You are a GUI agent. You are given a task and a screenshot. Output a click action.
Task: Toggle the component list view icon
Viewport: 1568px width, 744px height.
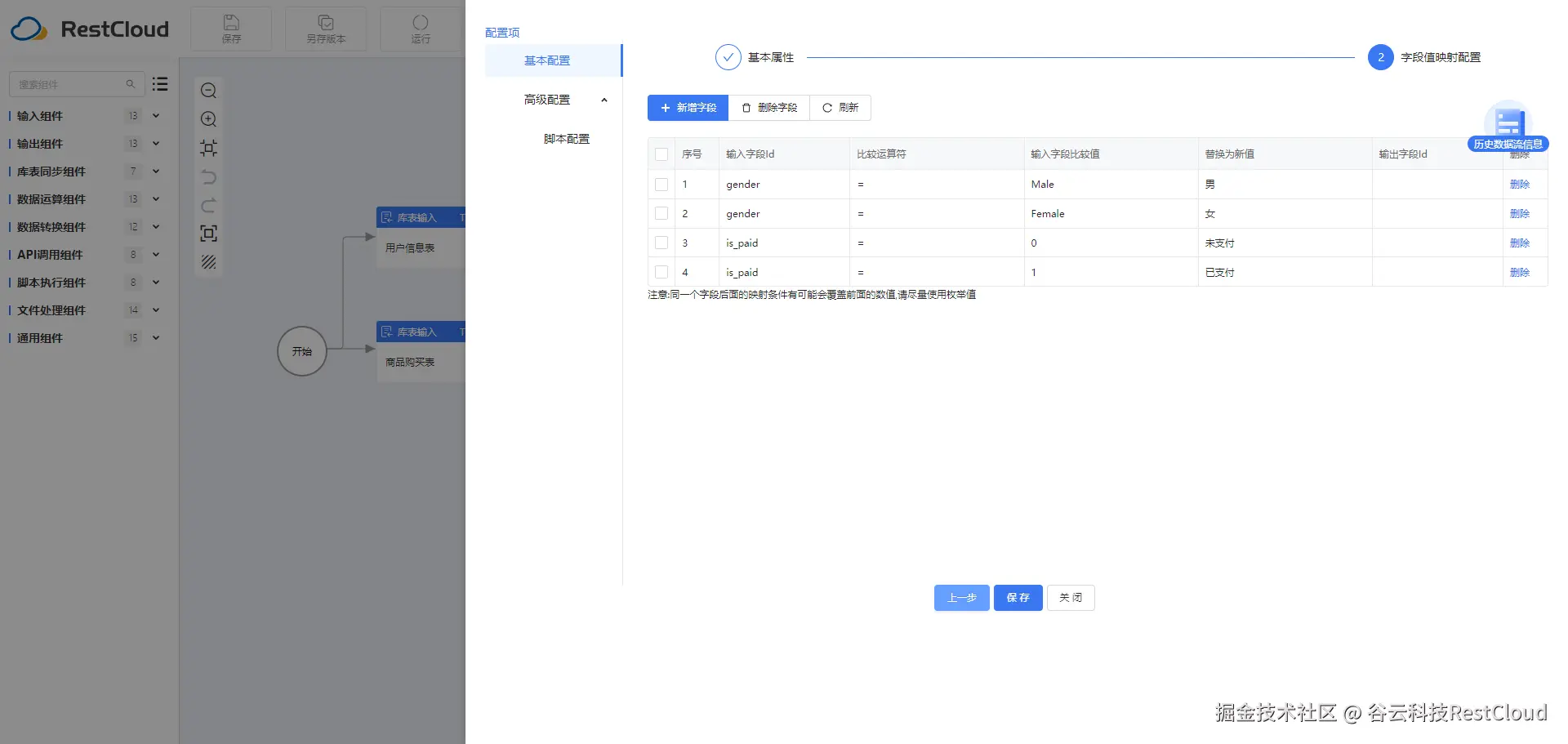click(160, 83)
